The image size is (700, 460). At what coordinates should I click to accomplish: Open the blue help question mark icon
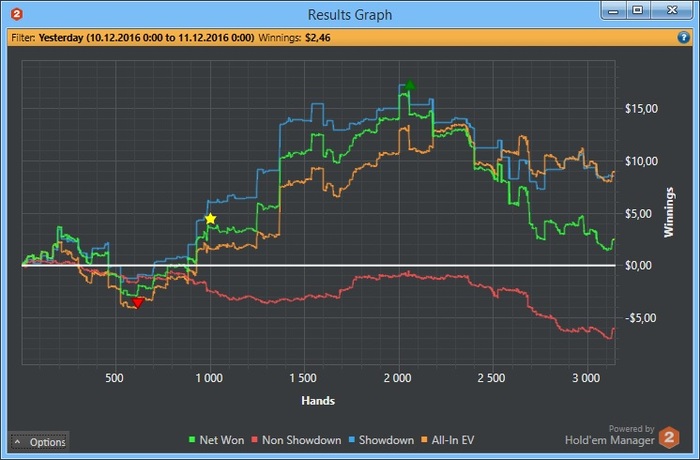pos(683,37)
